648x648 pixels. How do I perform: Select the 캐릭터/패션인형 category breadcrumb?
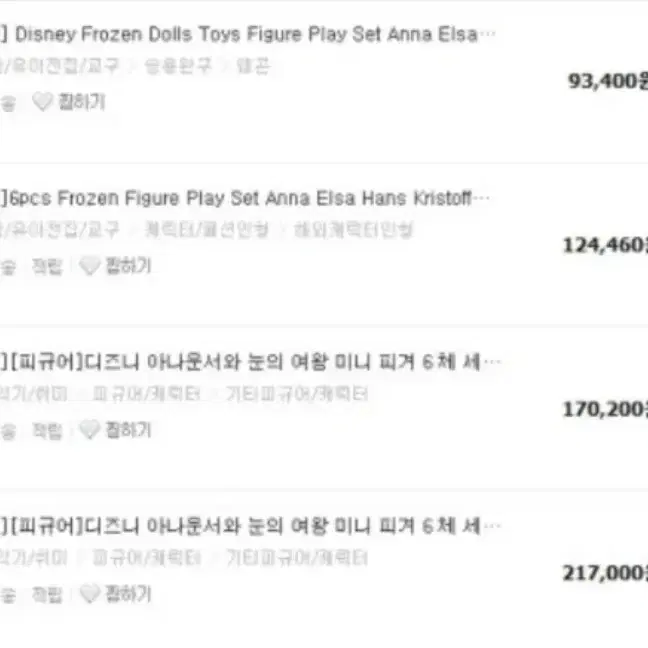tap(207, 230)
